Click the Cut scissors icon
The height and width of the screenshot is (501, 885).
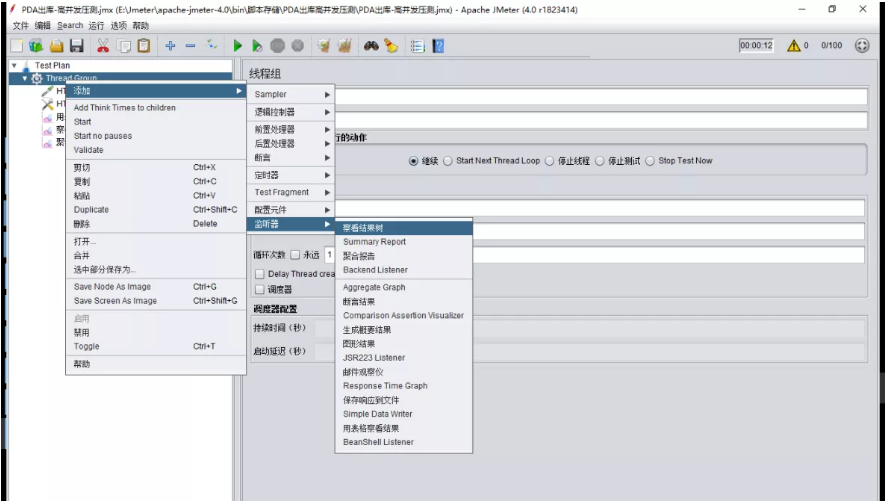click(103, 46)
